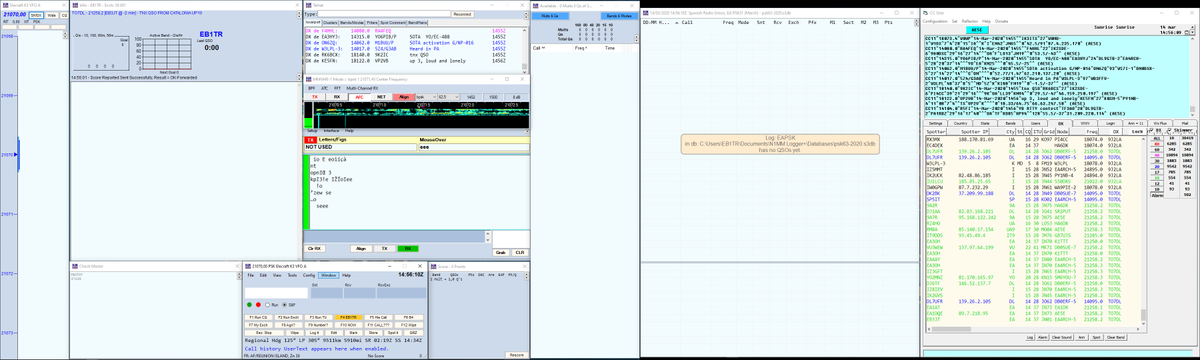Open the ATC menu in MMVARI window
This screenshot has height=360, width=1200.
pos(324,88)
